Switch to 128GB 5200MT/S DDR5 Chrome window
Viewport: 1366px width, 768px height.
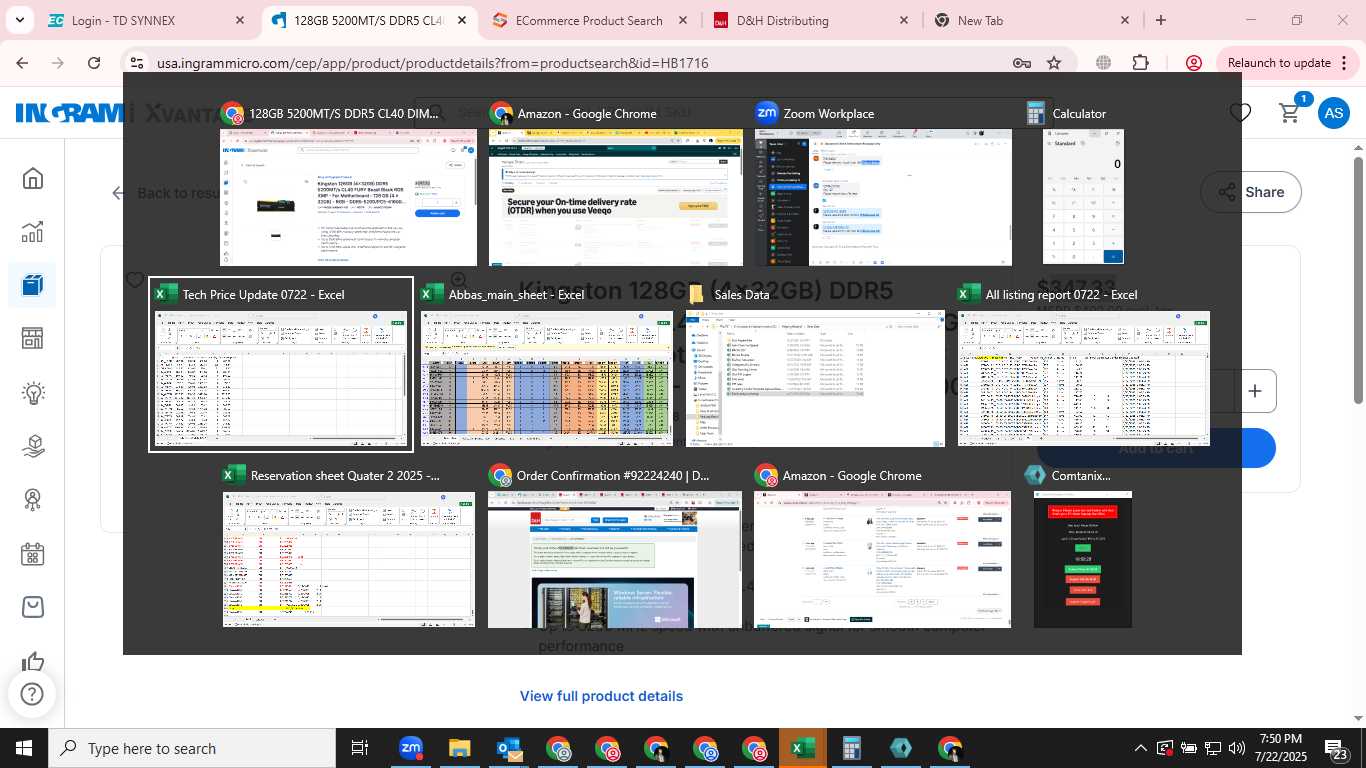coord(348,185)
